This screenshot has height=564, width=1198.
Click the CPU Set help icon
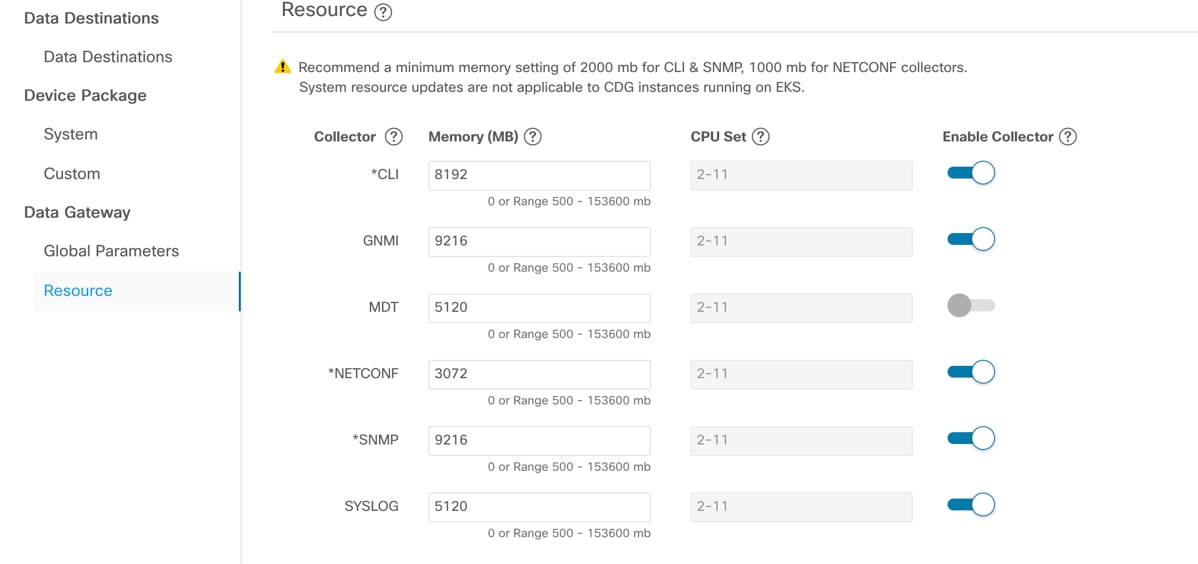click(x=761, y=137)
